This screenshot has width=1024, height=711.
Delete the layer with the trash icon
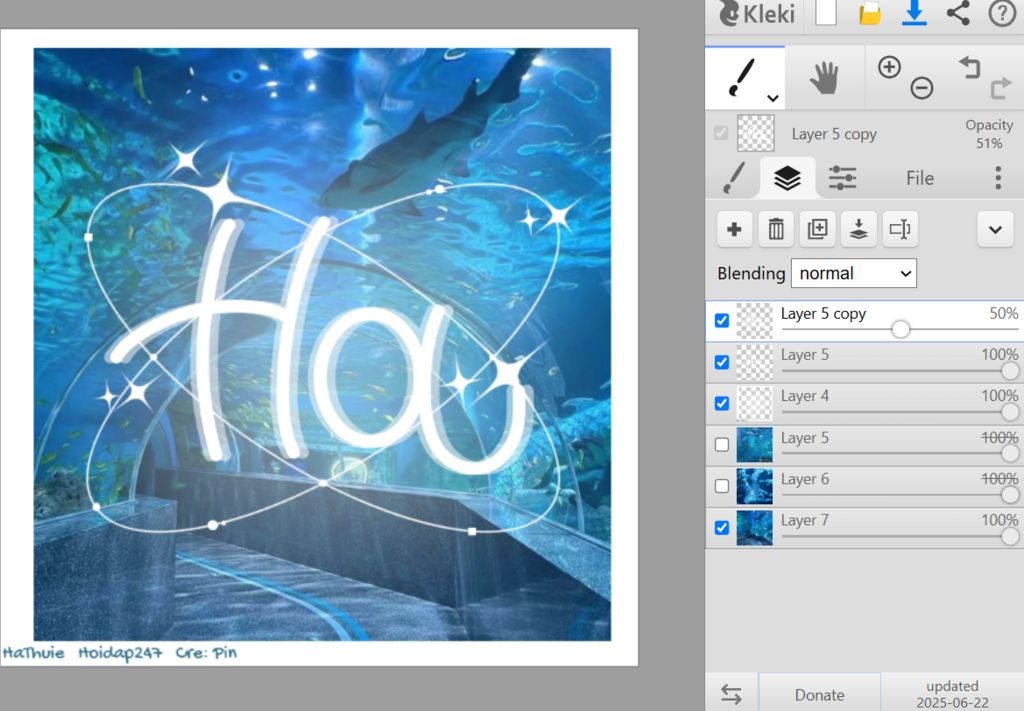(x=776, y=229)
